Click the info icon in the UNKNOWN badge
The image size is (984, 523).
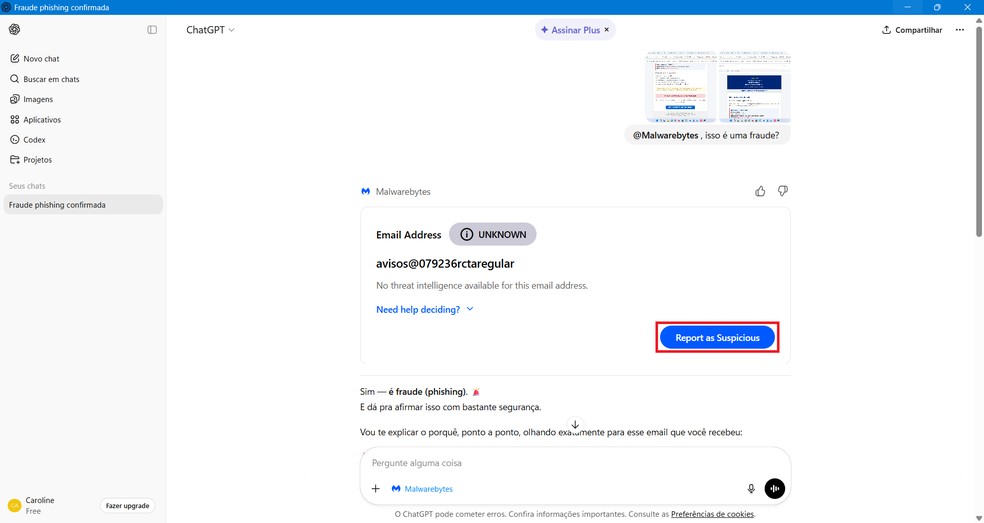point(466,234)
